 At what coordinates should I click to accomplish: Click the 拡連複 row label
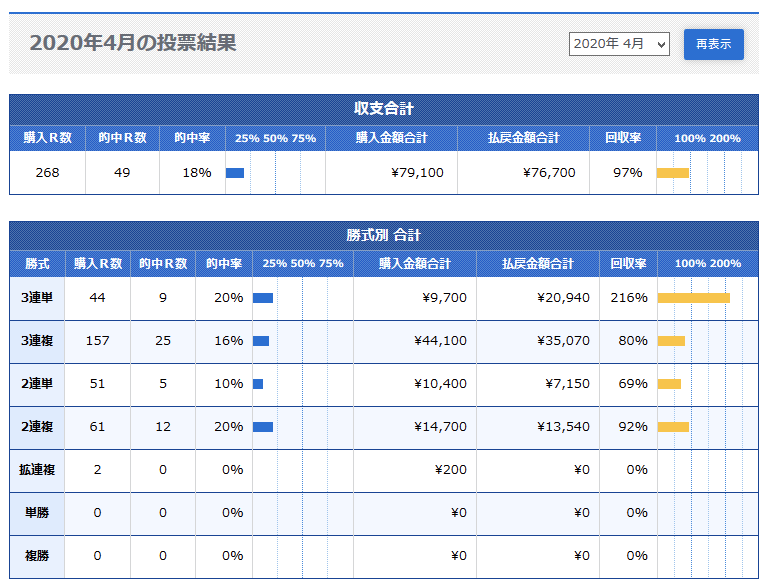pyautogui.click(x=37, y=470)
